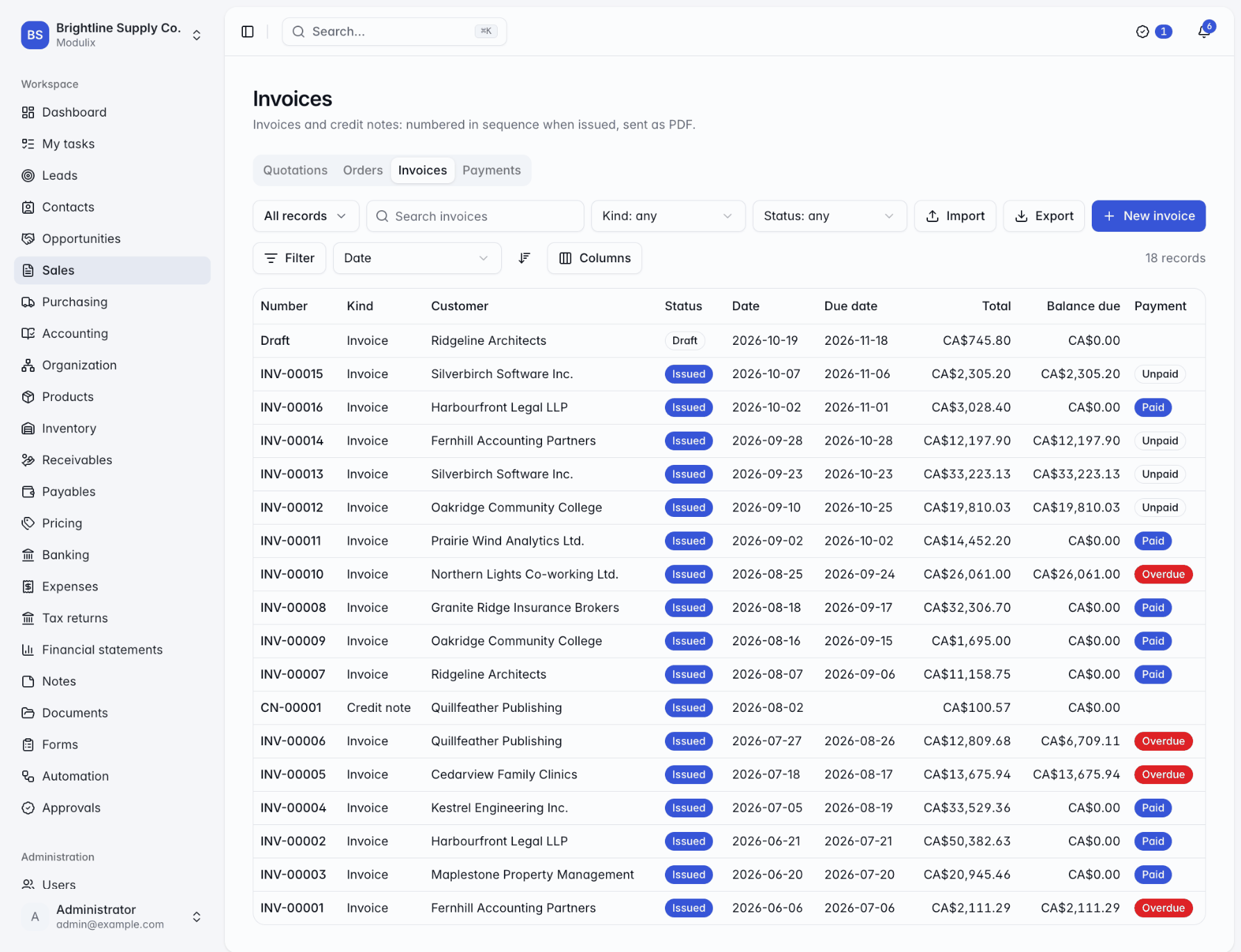Click the sort direction icon
The width and height of the screenshot is (1241, 952).
pyautogui.click(x=525, y=258)
